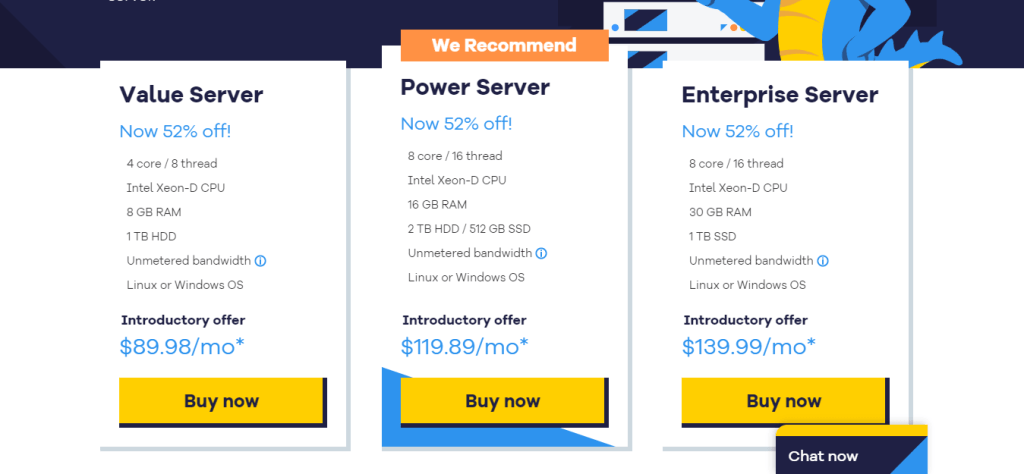Image resolution: width=1024 pixels, height=474 pixels.
Task: Click info icon beside Value Server bandwidth
Action: 260,261
